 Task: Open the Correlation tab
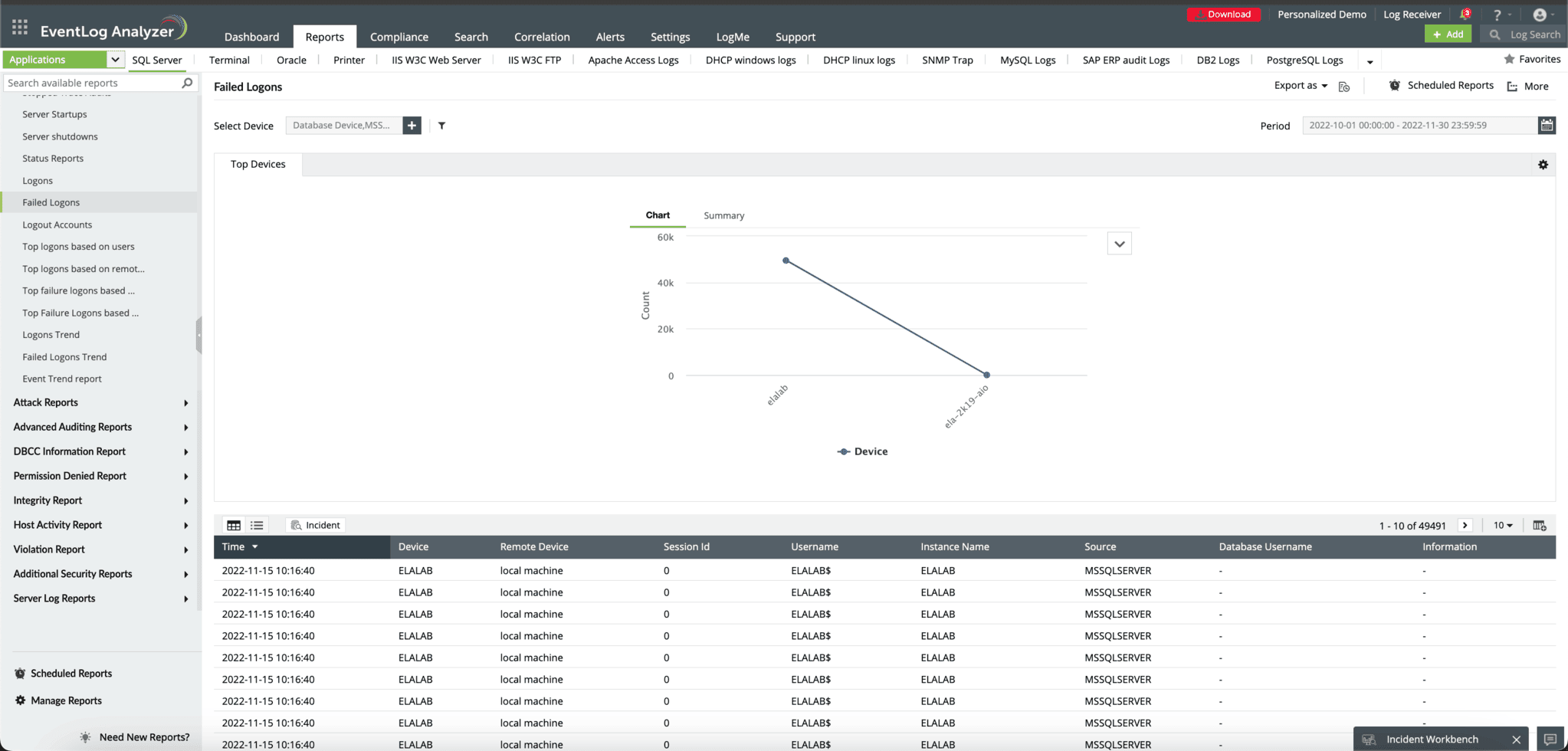coord(542,37)
